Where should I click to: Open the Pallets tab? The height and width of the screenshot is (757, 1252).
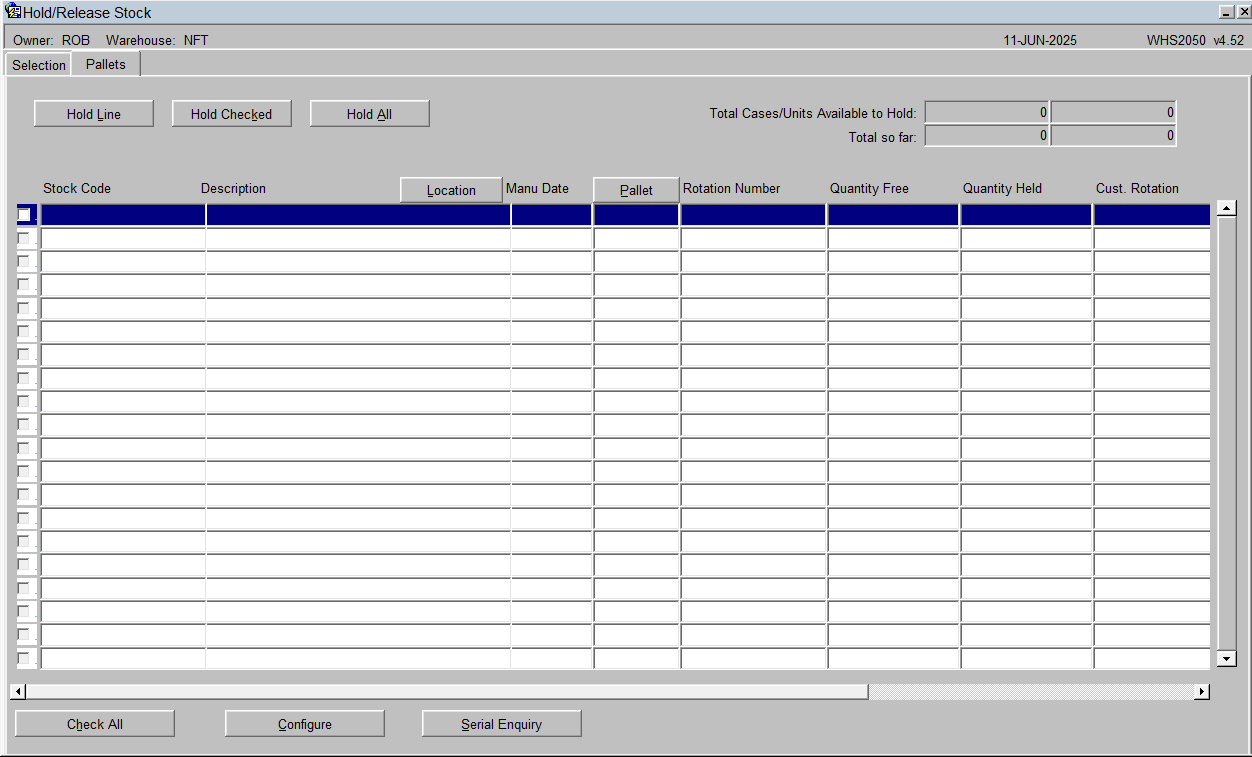pos(106,64)
